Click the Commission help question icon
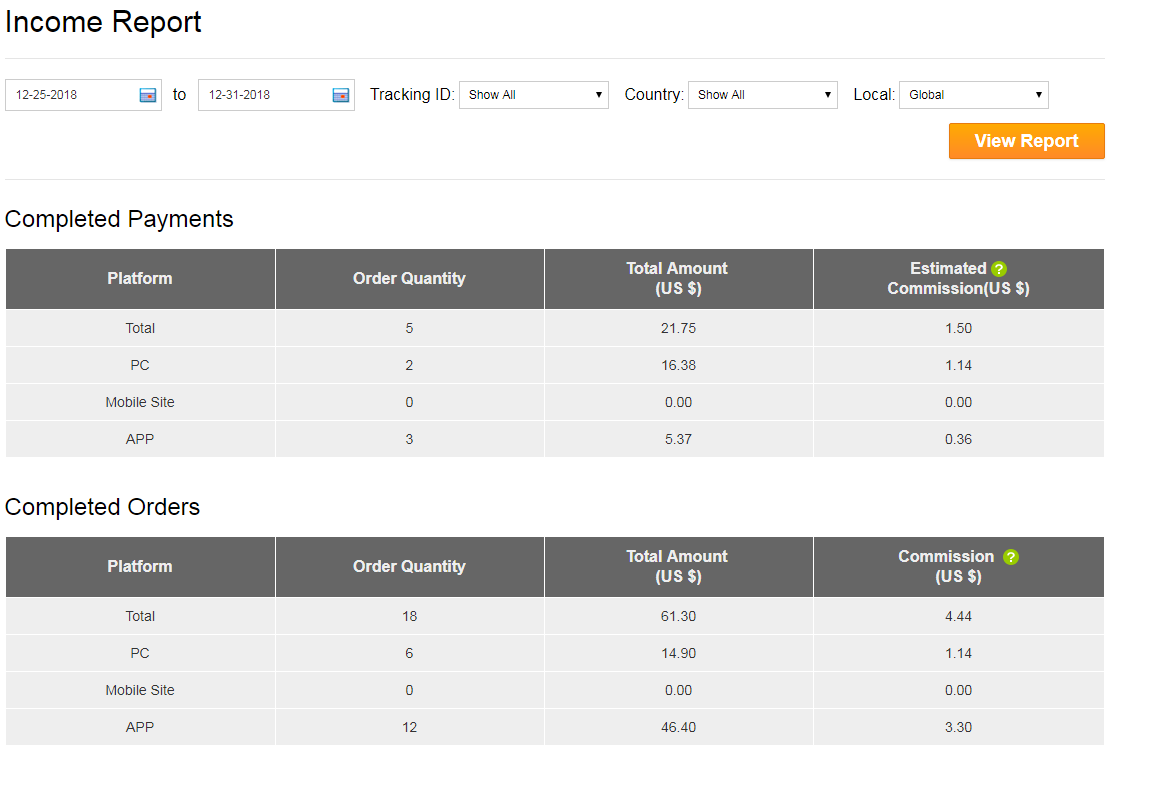 pos(1010,557)
